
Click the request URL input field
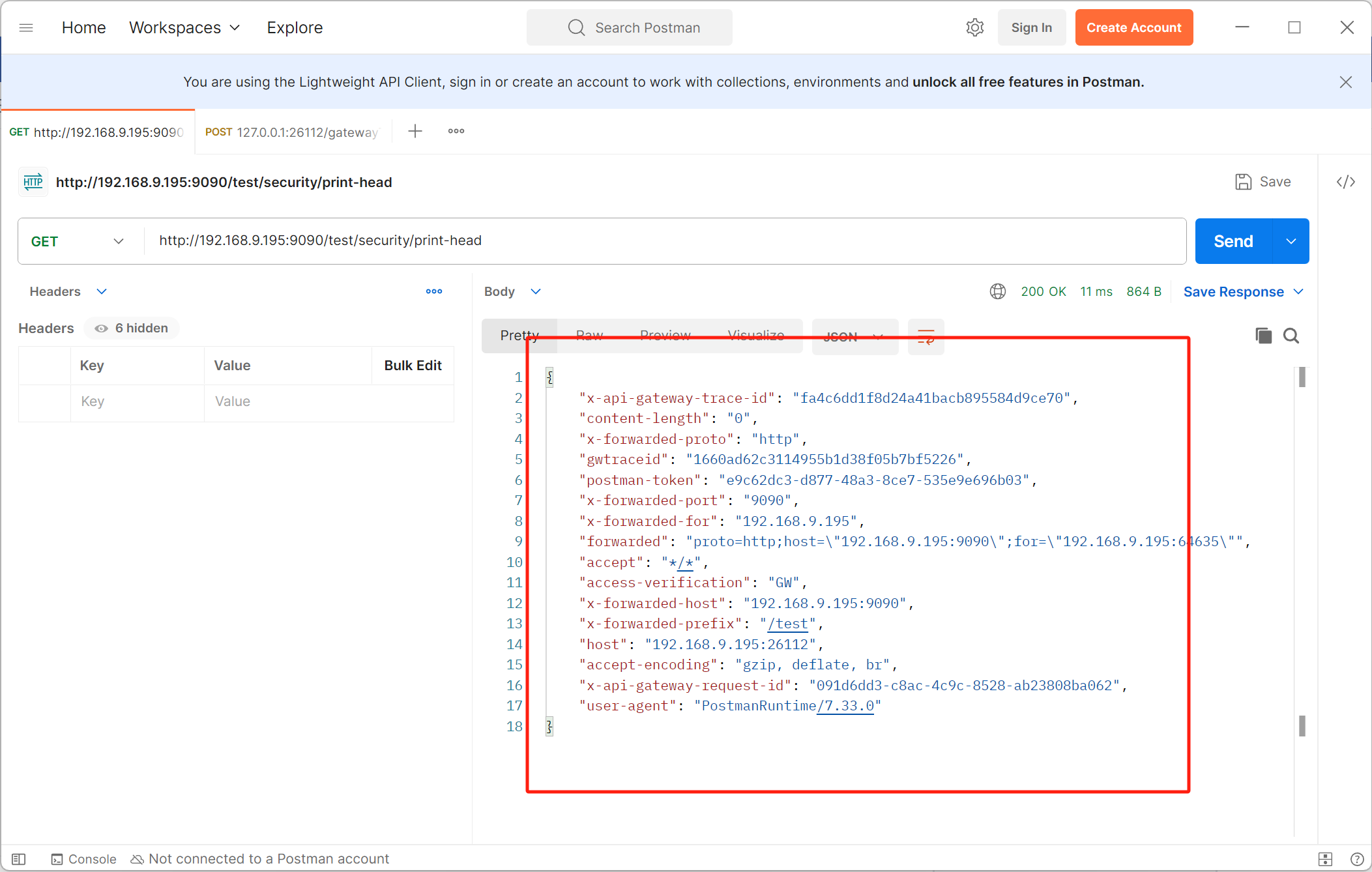(x=652, y=240)
